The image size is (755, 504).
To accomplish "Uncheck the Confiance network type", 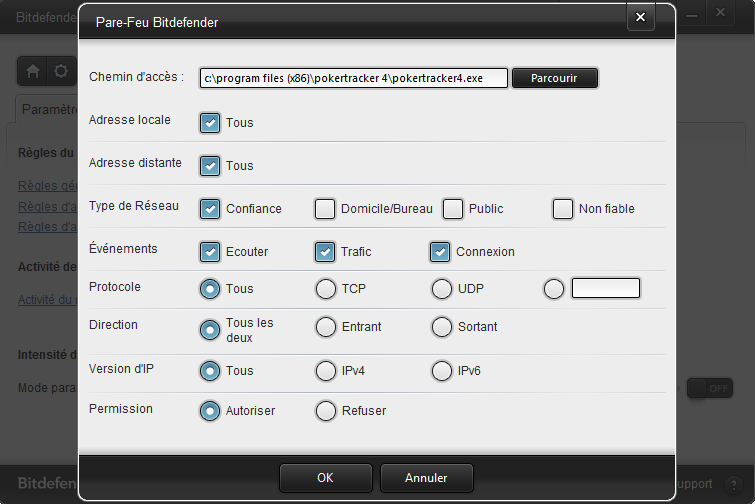I will tap(210, 209).
